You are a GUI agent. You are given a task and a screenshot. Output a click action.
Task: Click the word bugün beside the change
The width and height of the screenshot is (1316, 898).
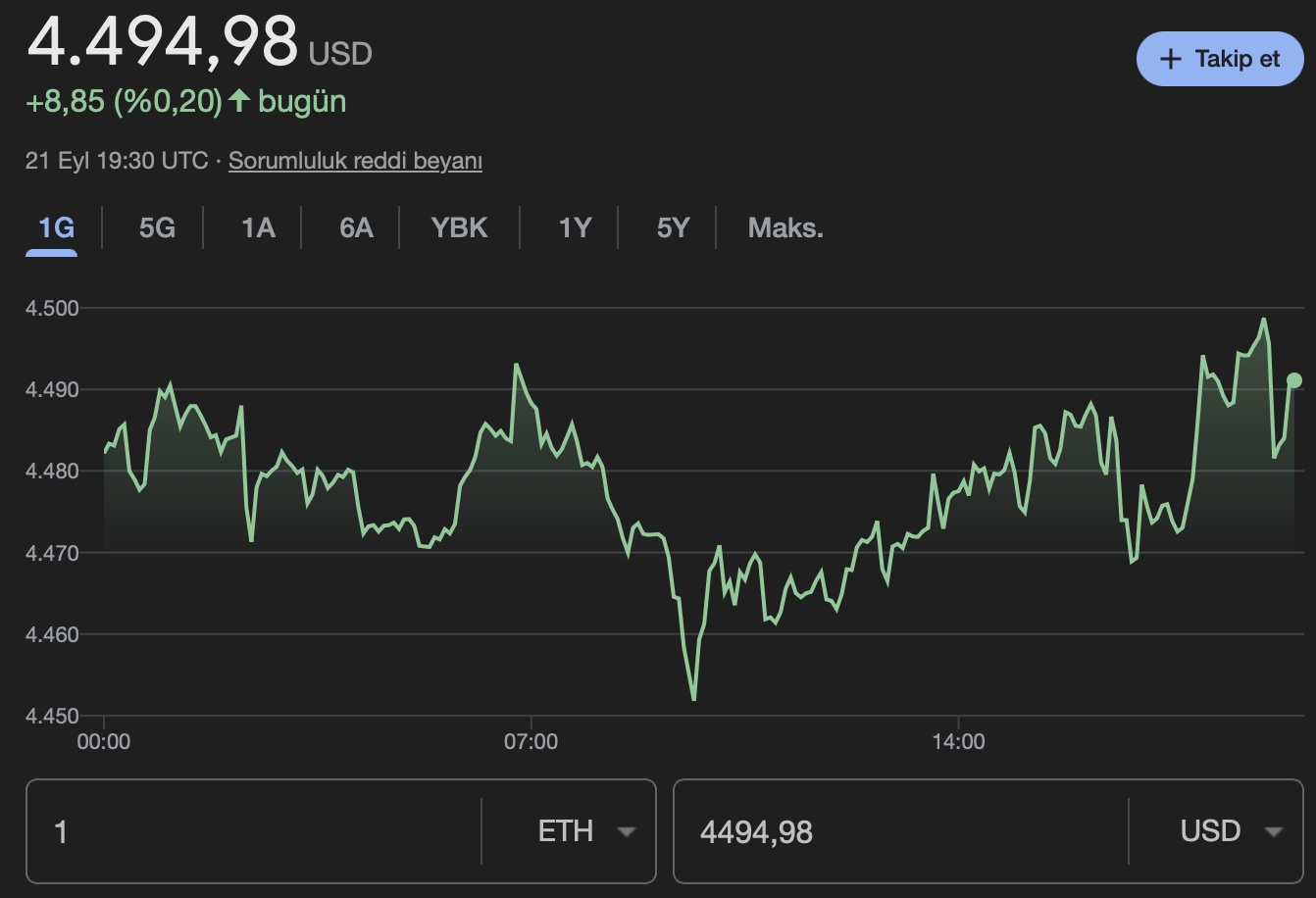tap(302, 102)
